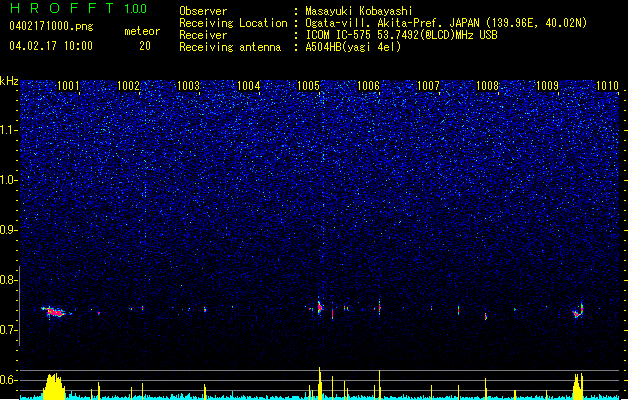Click the 1009 time marker
629x400 pixels.
click(548, 86)
